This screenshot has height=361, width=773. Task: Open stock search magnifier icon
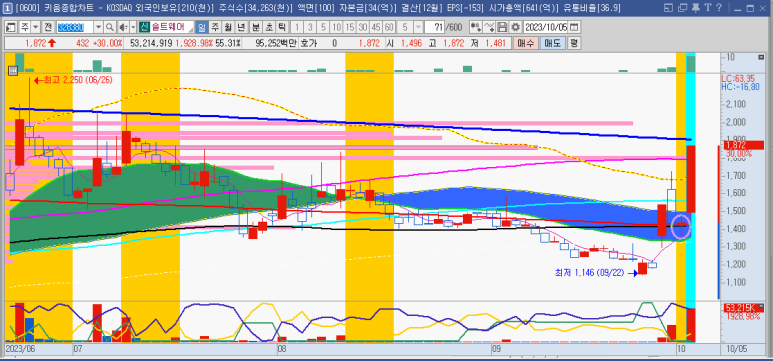point(109,27)
